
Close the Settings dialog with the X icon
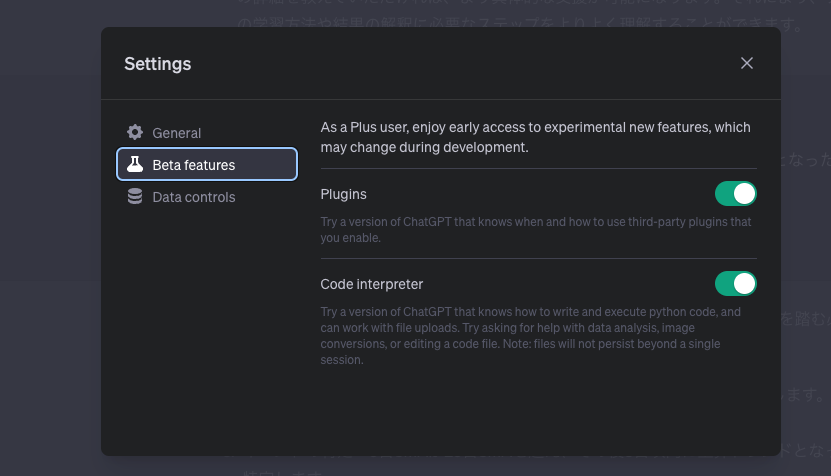(x=747, y=63)
